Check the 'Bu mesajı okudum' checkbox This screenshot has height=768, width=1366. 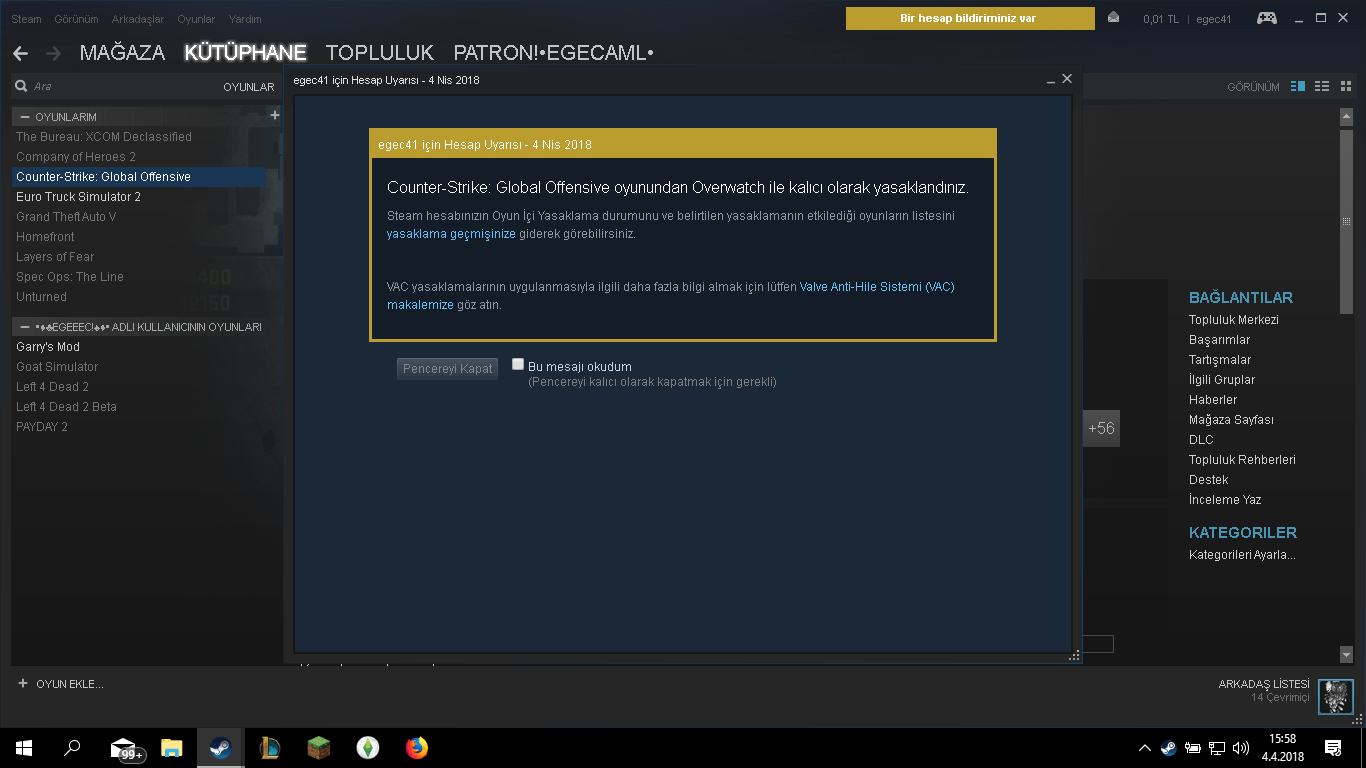click(518, 364)
